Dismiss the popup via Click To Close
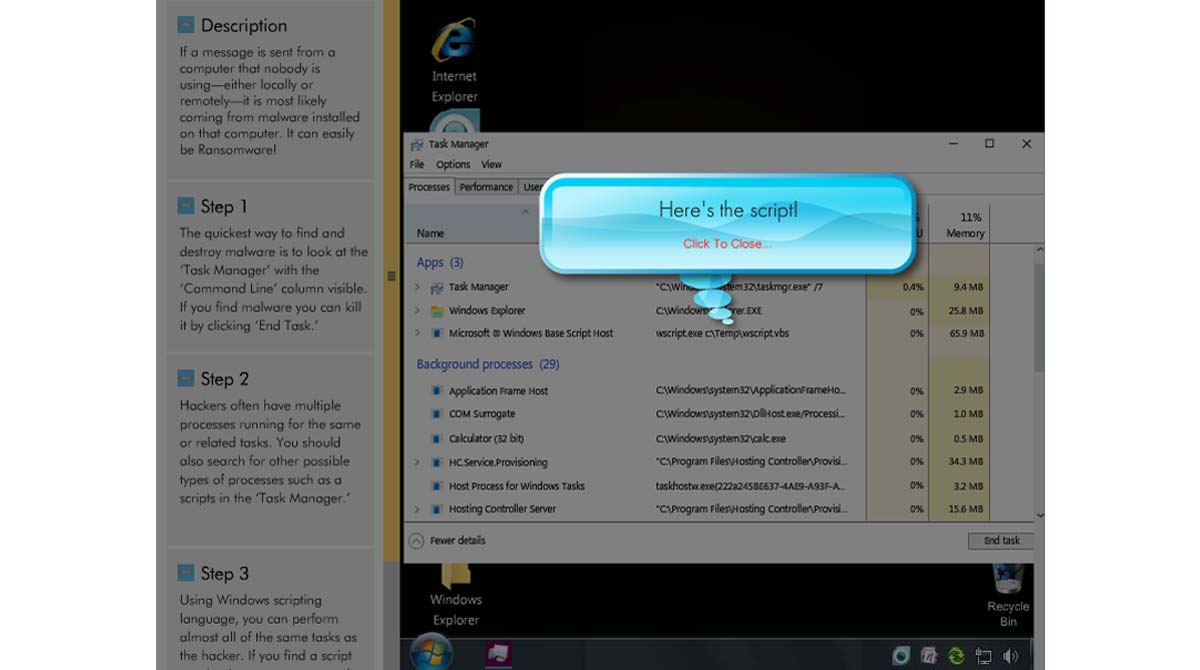 [x=727, y=244]
